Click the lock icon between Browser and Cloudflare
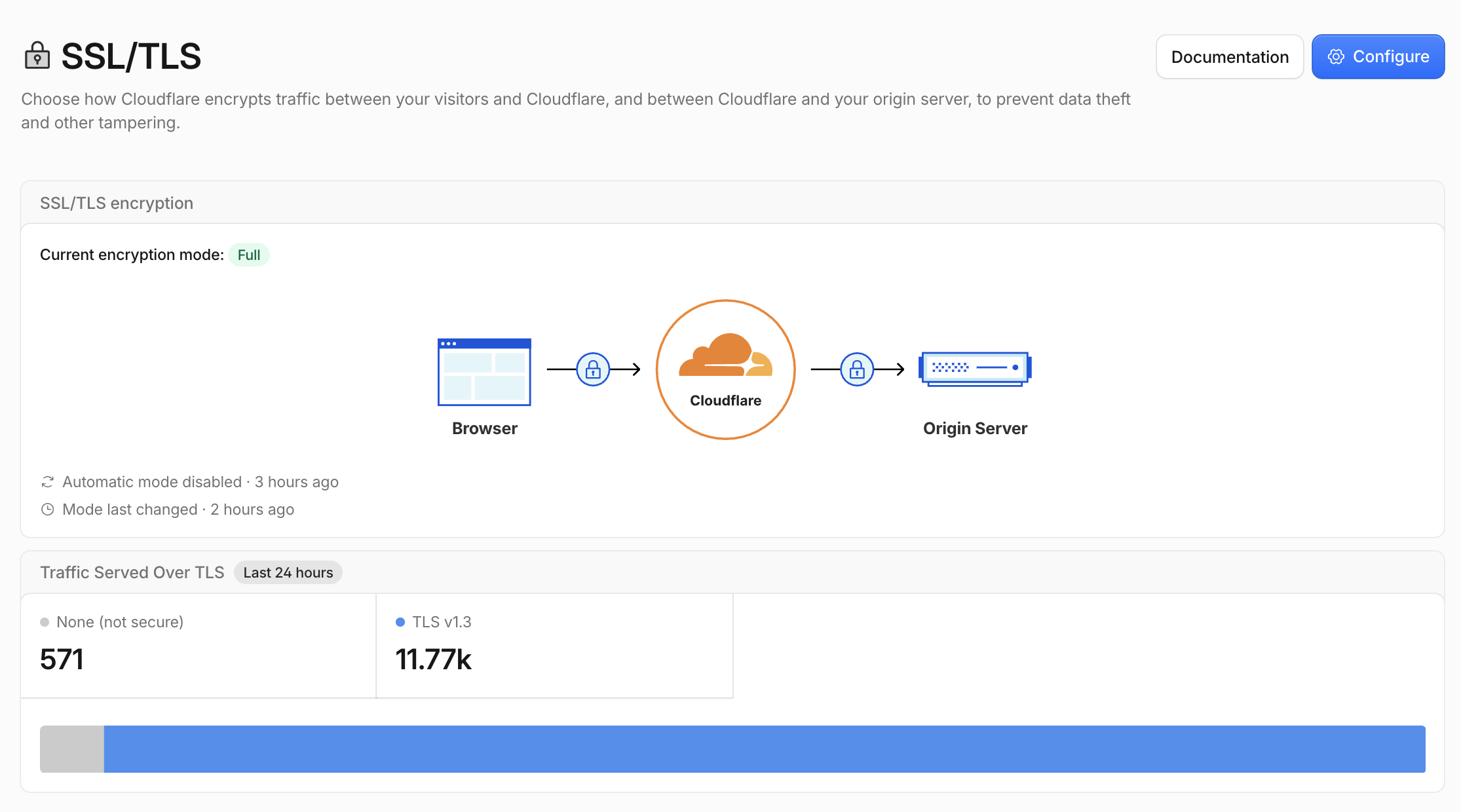 [593, 369]
